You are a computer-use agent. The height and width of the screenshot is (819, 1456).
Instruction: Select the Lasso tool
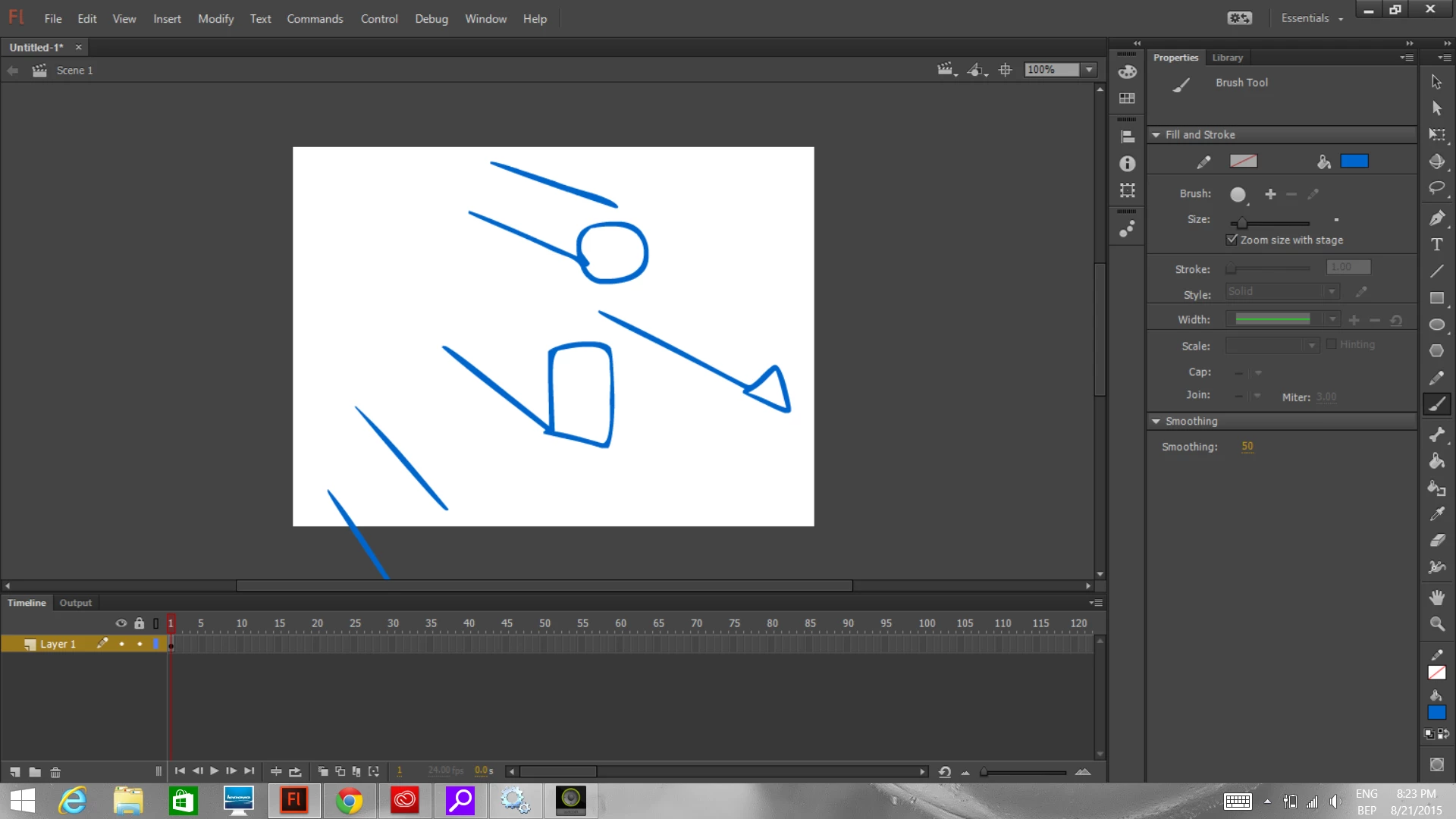click(x=1436, y=188)
